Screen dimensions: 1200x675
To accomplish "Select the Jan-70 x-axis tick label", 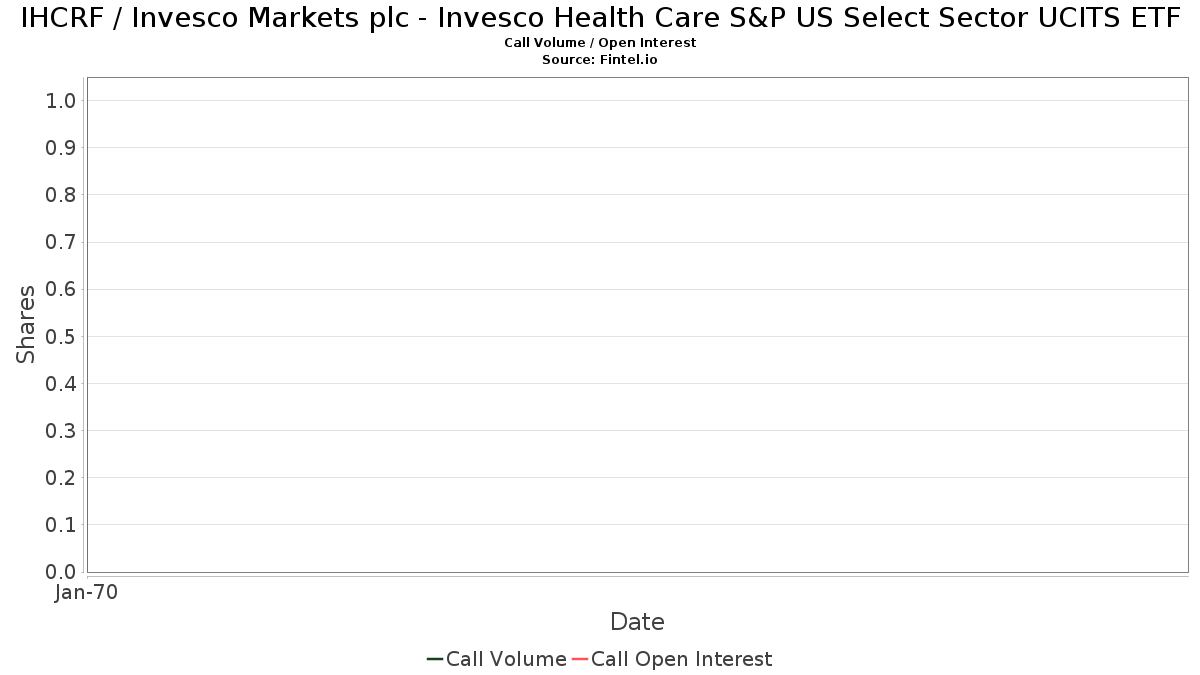I will tap(86, 593).
